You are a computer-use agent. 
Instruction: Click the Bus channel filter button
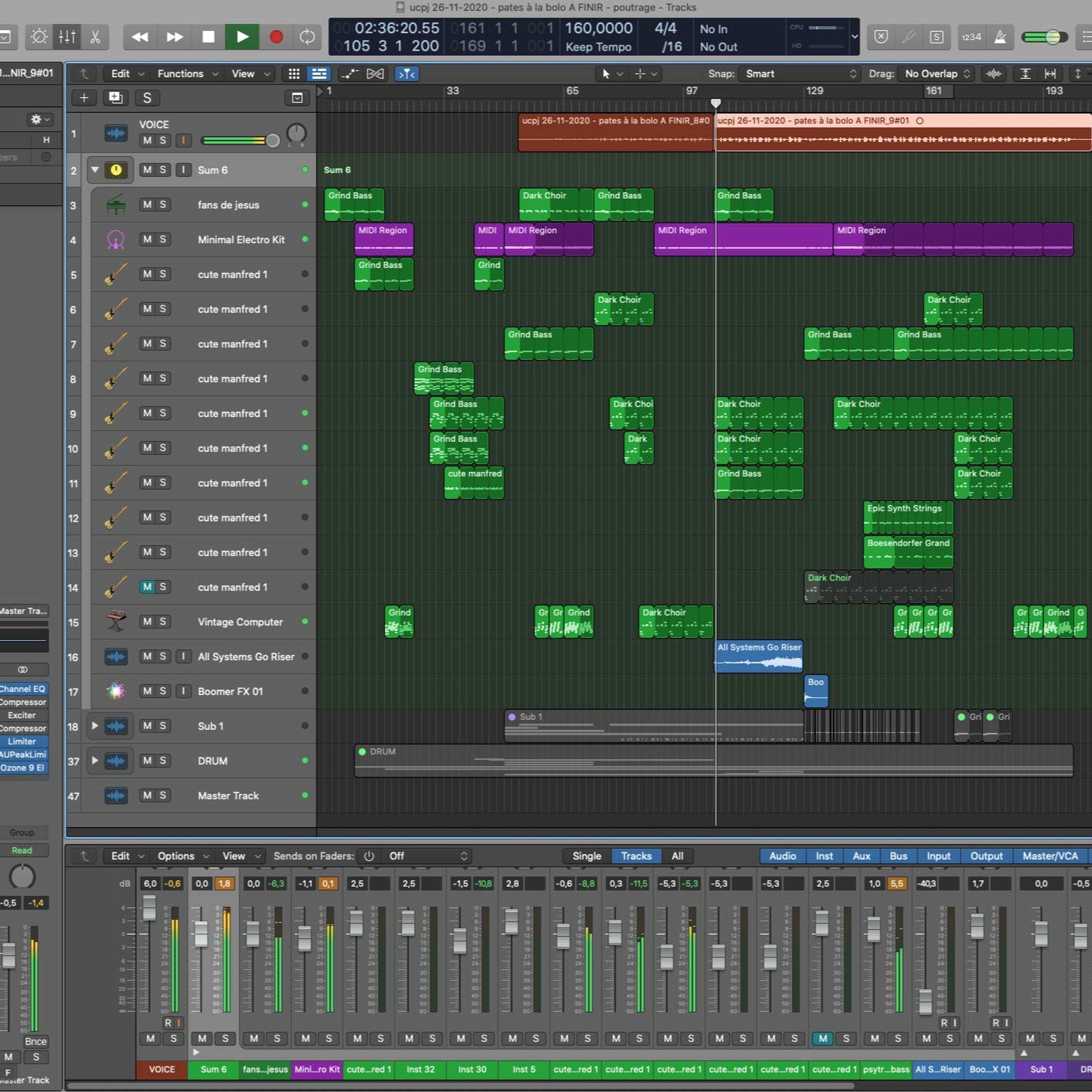(898, 856)
